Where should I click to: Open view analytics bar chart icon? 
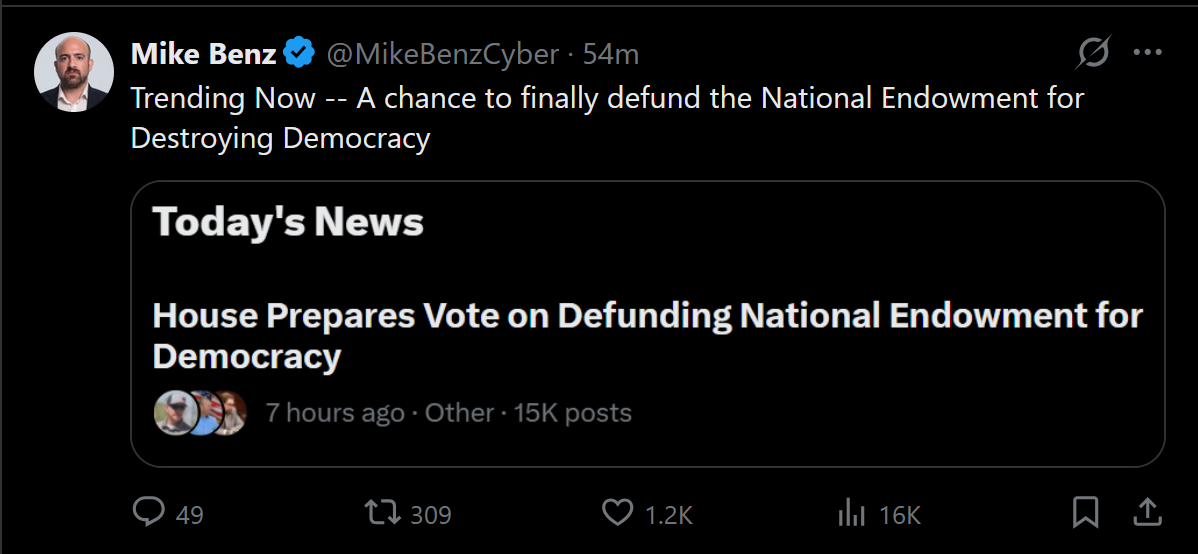coord(851,513)
